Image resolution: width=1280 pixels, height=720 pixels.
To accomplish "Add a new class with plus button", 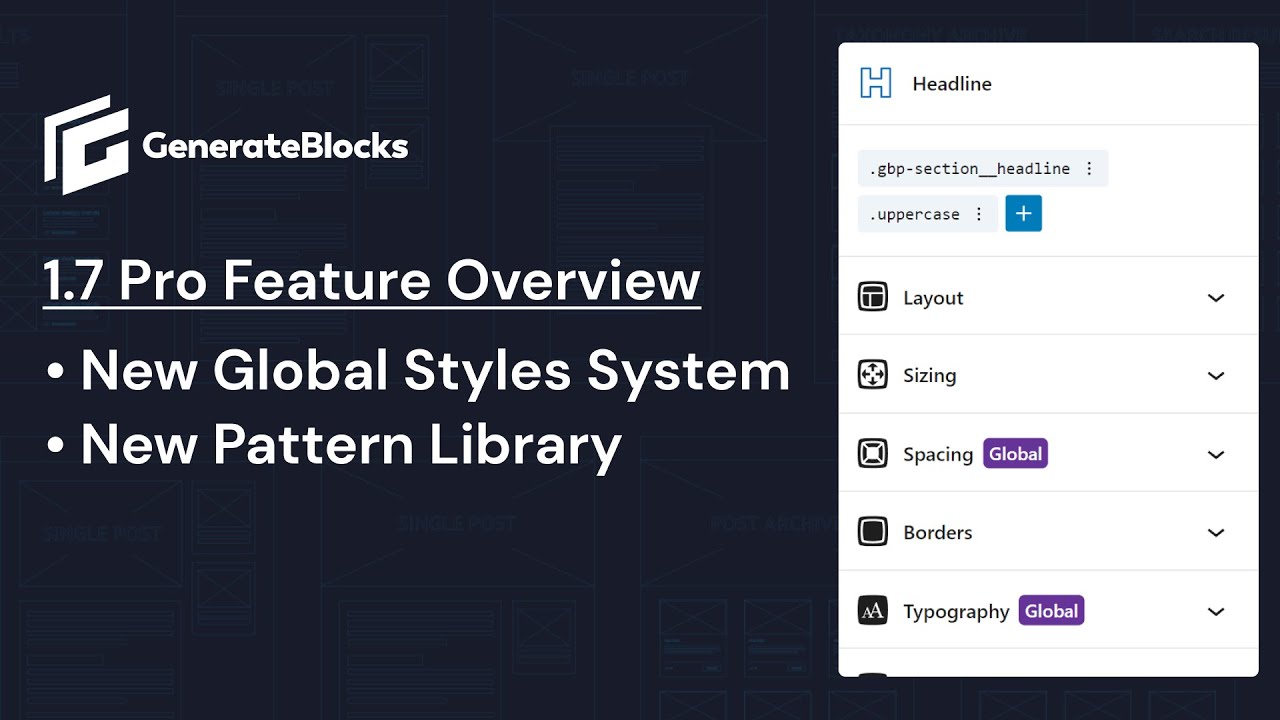I will coord(1023,214).
